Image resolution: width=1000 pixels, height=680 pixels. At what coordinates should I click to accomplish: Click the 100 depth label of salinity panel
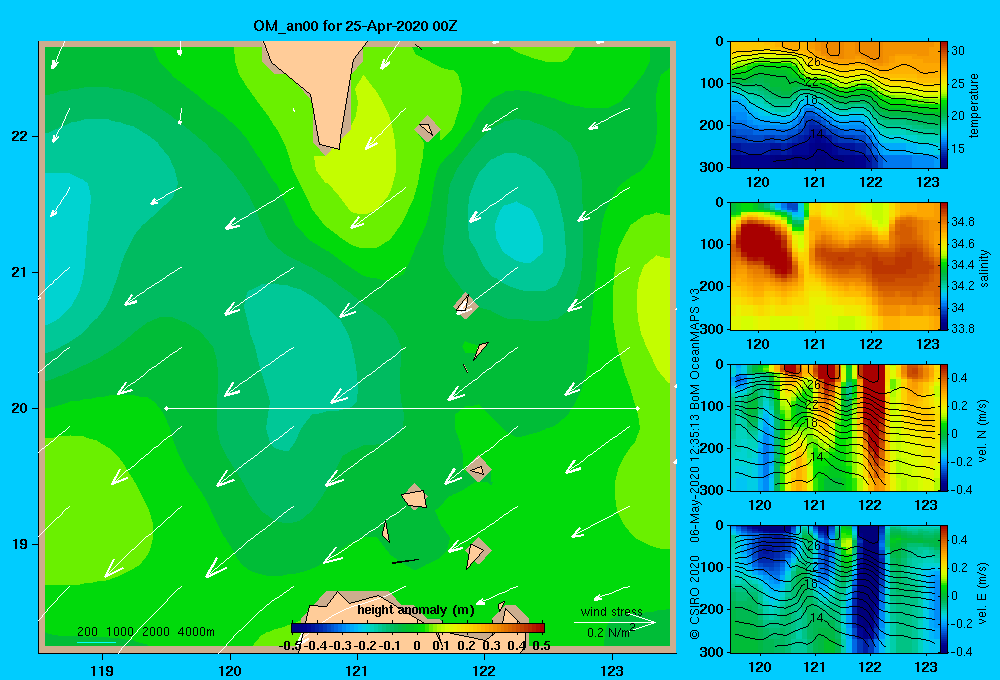pyautogui.click(x=712, y=244)
